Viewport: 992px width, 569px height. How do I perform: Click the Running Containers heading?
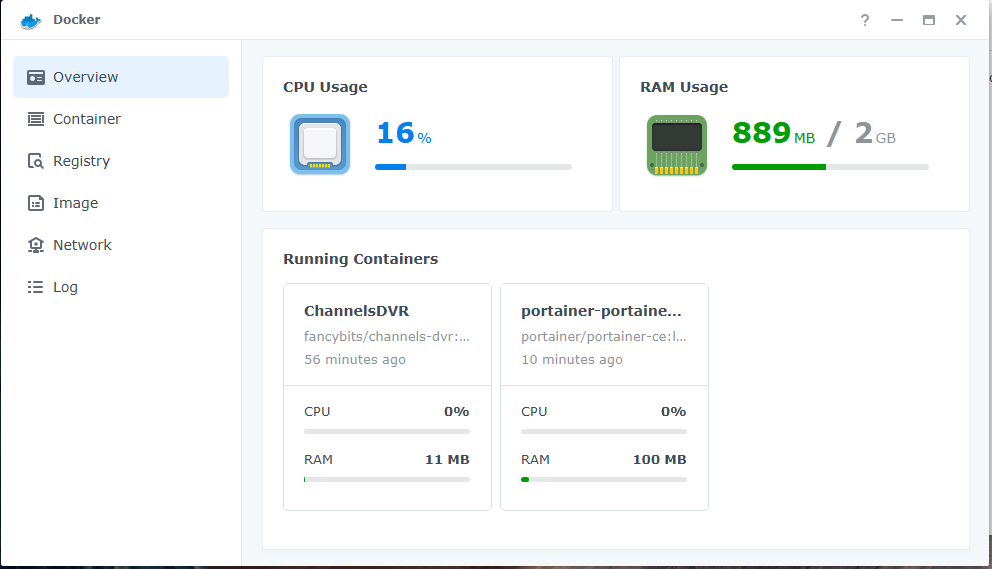point(360,259)
